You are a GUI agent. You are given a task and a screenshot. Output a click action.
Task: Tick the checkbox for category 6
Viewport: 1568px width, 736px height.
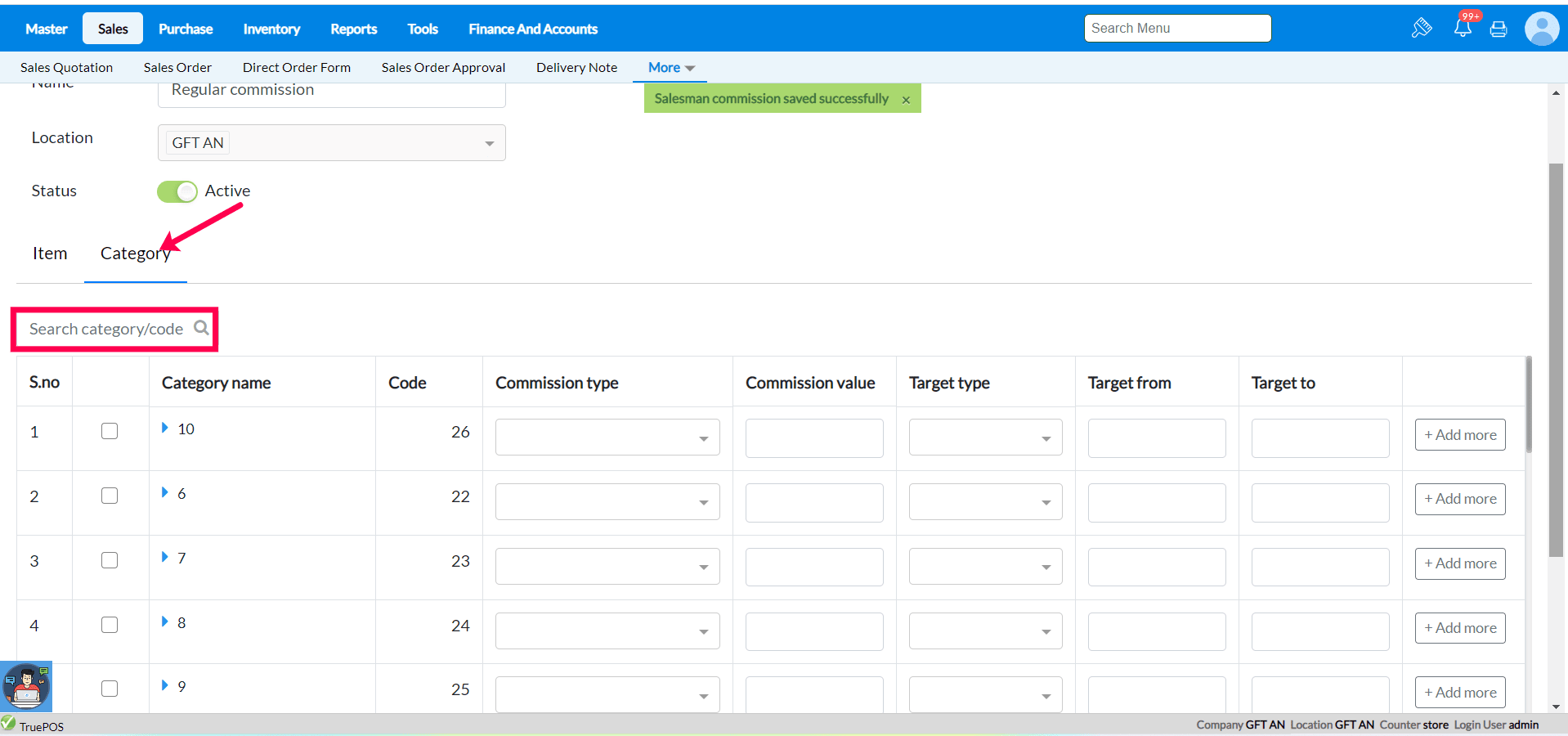[110, 496]
